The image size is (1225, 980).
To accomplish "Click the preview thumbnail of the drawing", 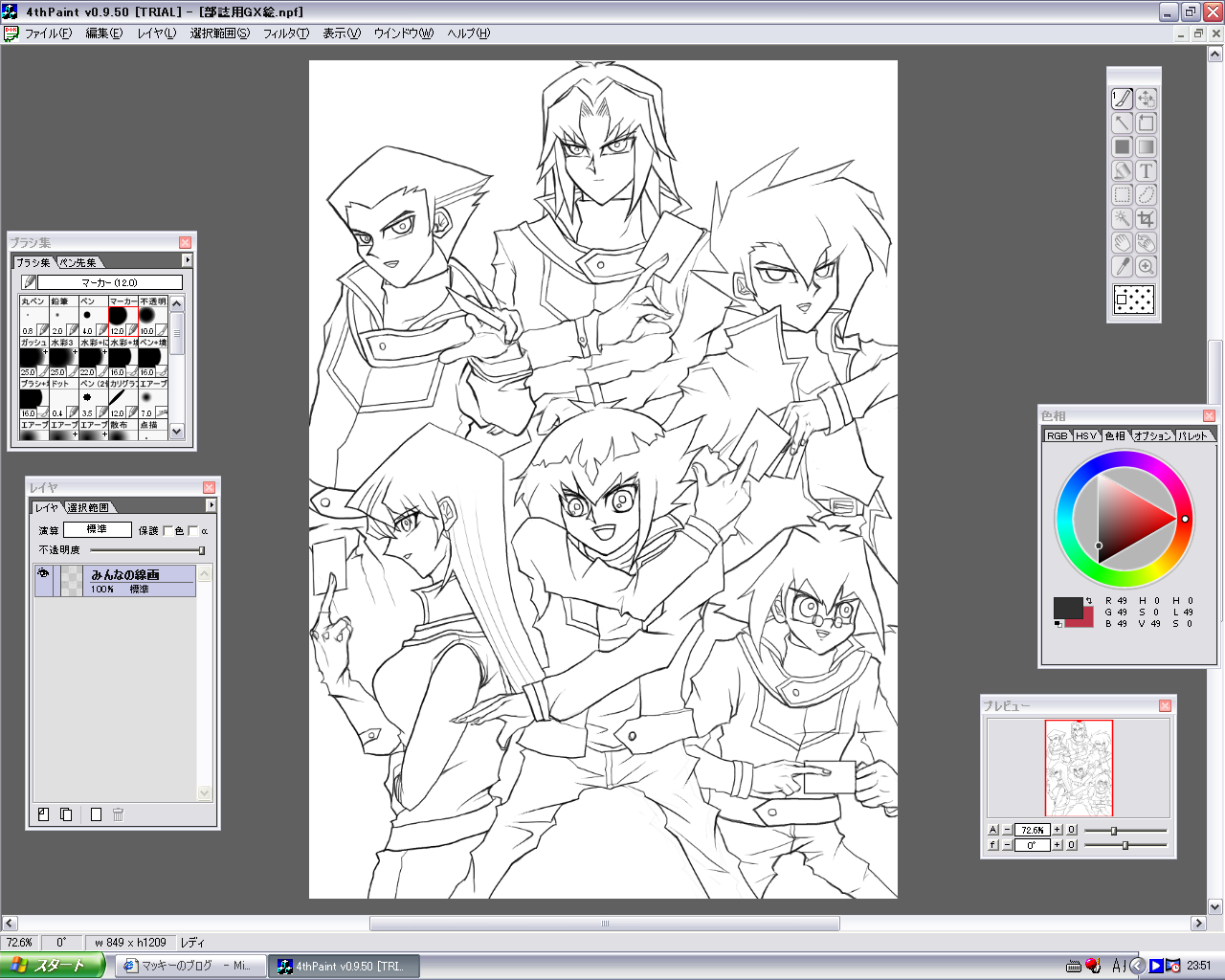I will (1079, 768).
